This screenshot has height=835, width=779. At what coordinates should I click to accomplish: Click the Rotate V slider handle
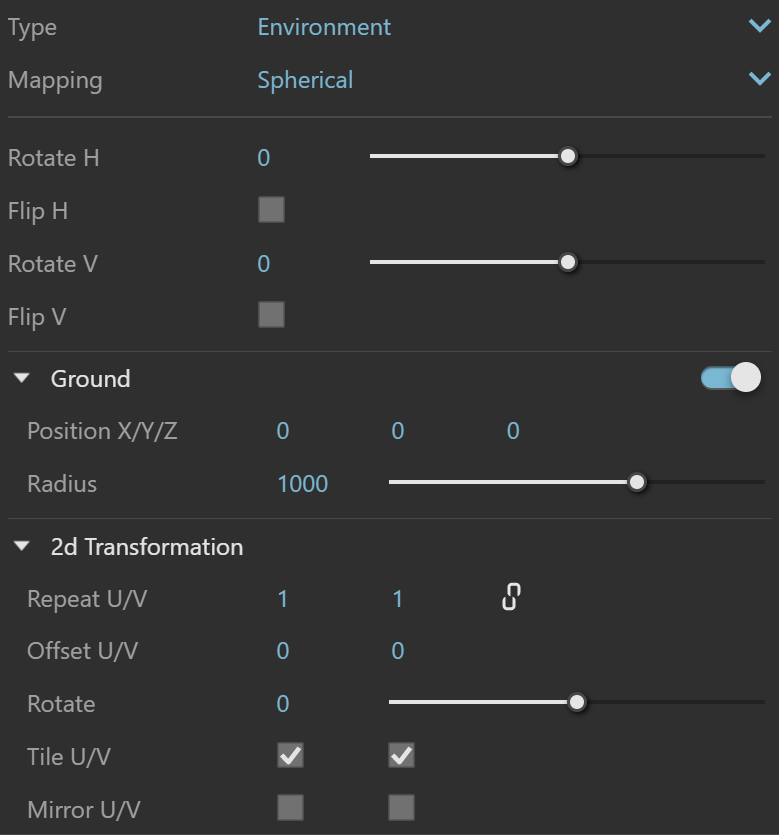pos(568,263)
